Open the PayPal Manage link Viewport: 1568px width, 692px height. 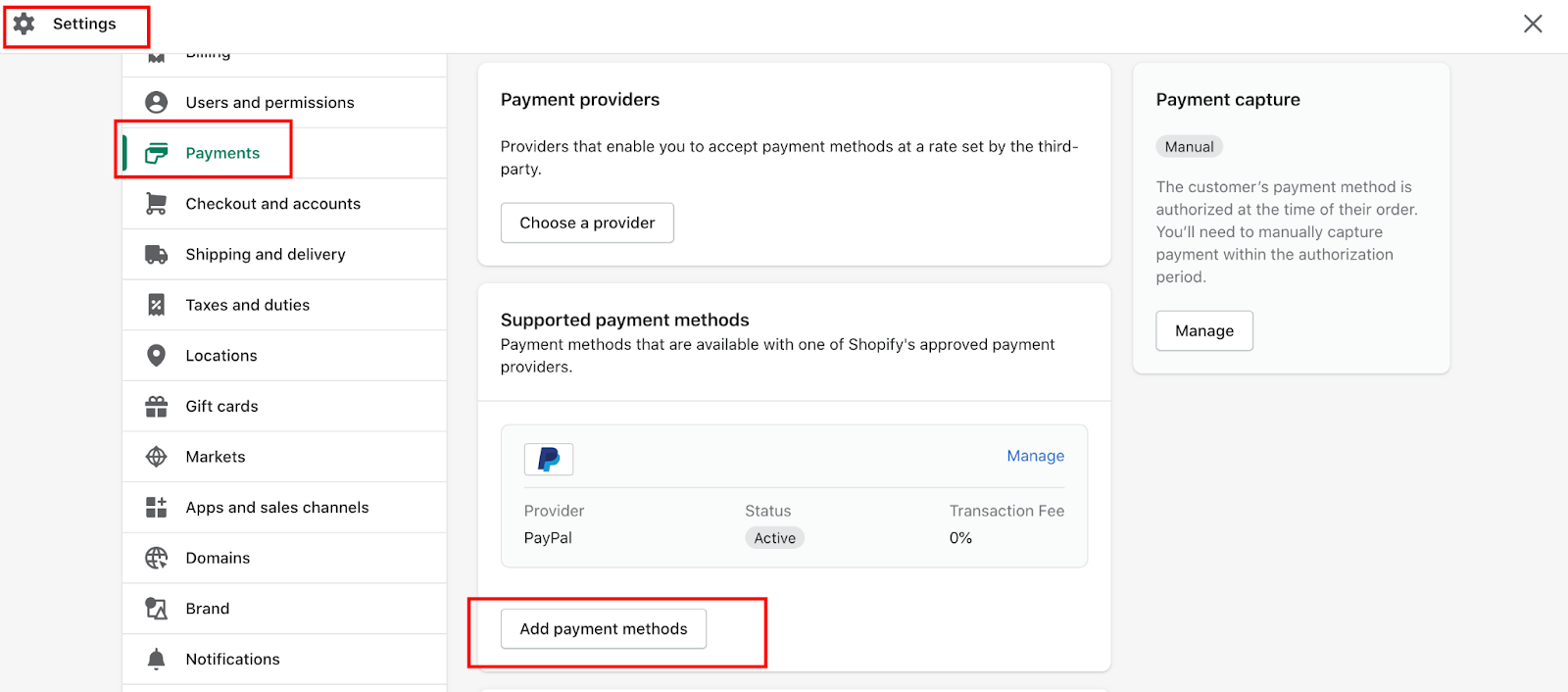click(x=1035, y=456)
